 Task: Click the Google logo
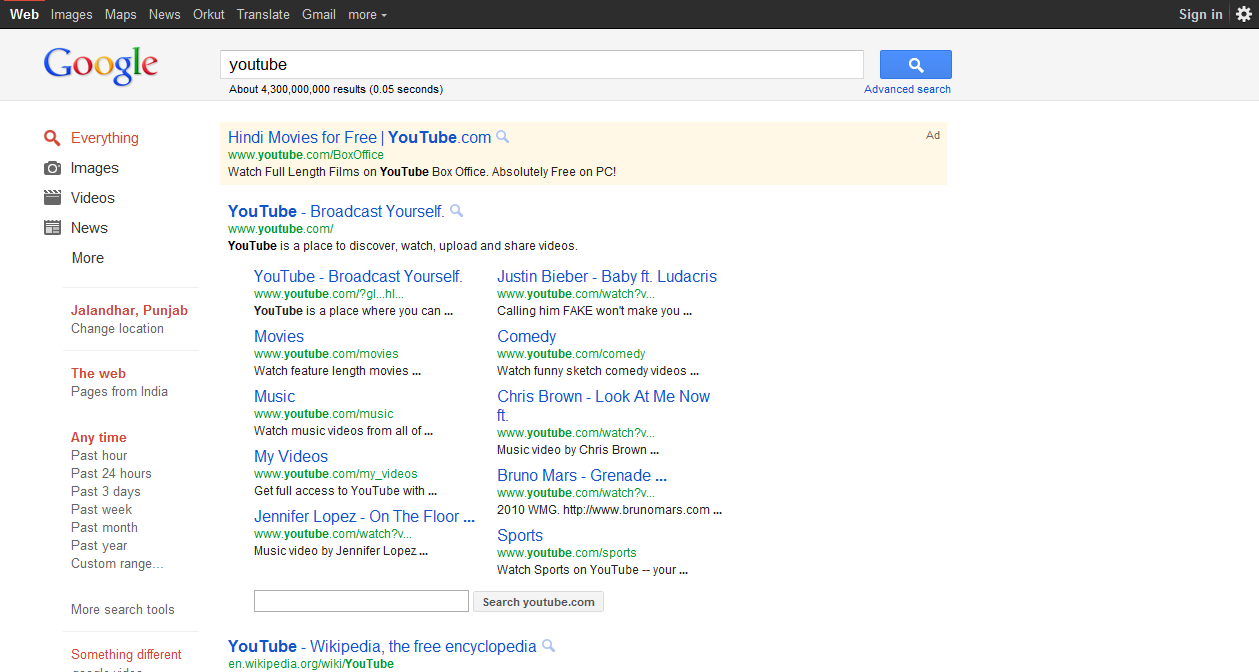coord(100,64)
